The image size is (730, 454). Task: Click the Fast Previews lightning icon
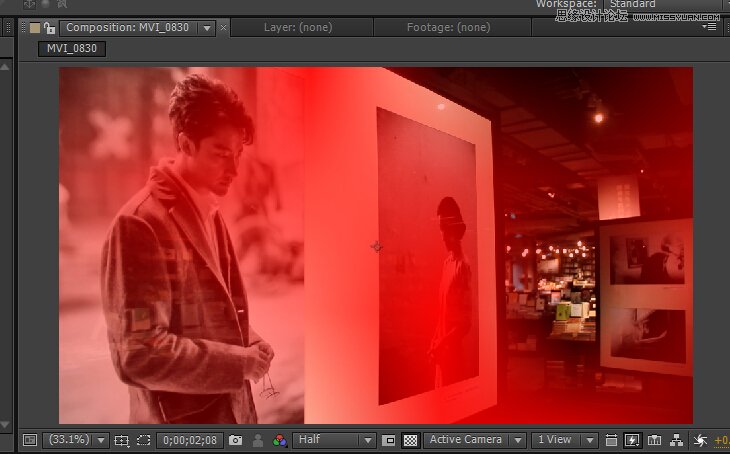[632, 440]
